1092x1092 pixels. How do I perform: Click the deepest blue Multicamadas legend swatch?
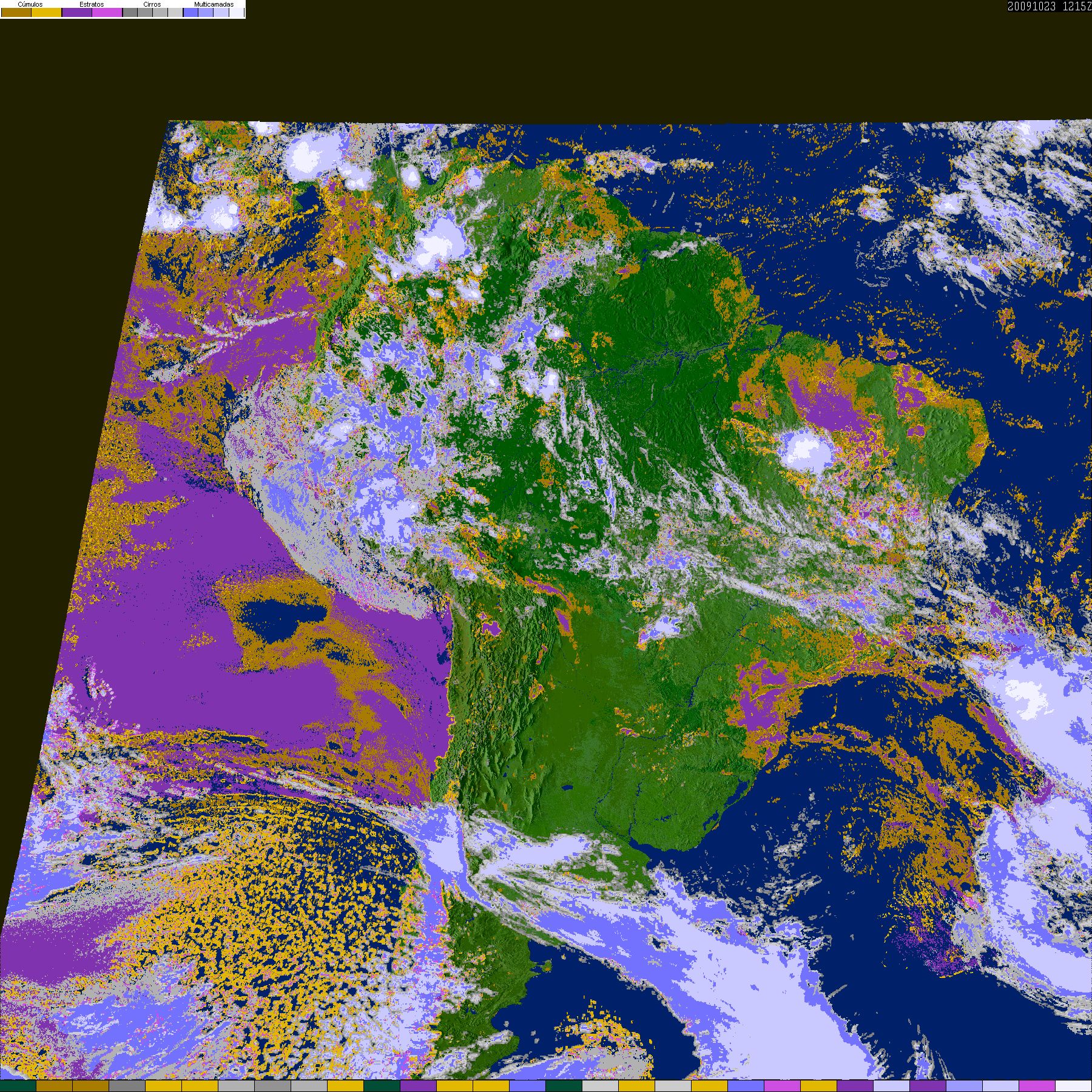[x=191, y=12]
